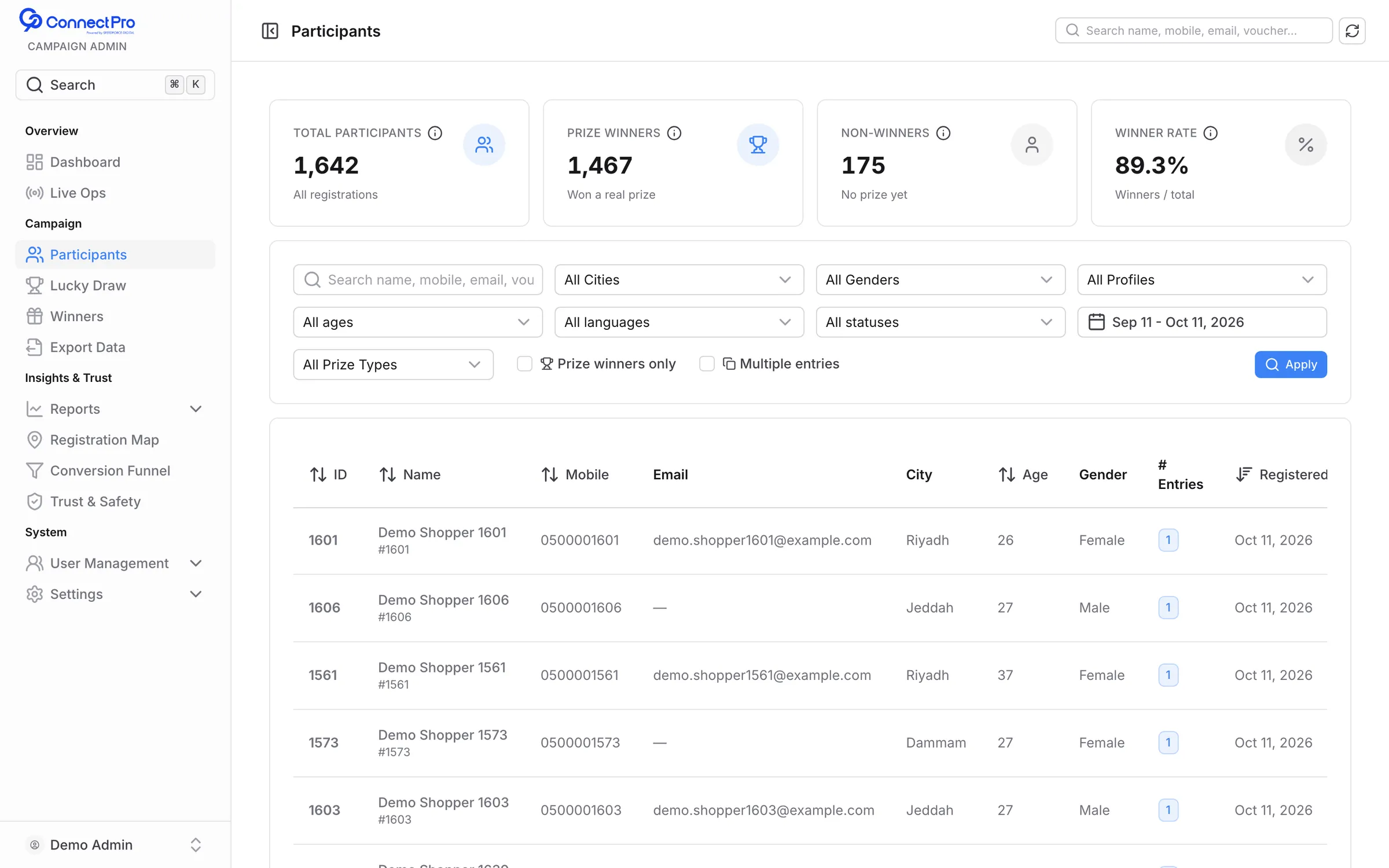This screenshot has height=868, width=1389.
Task: Tick the Multiple entries checkbox
Action: pyautogui.click(x=707, y=363)
